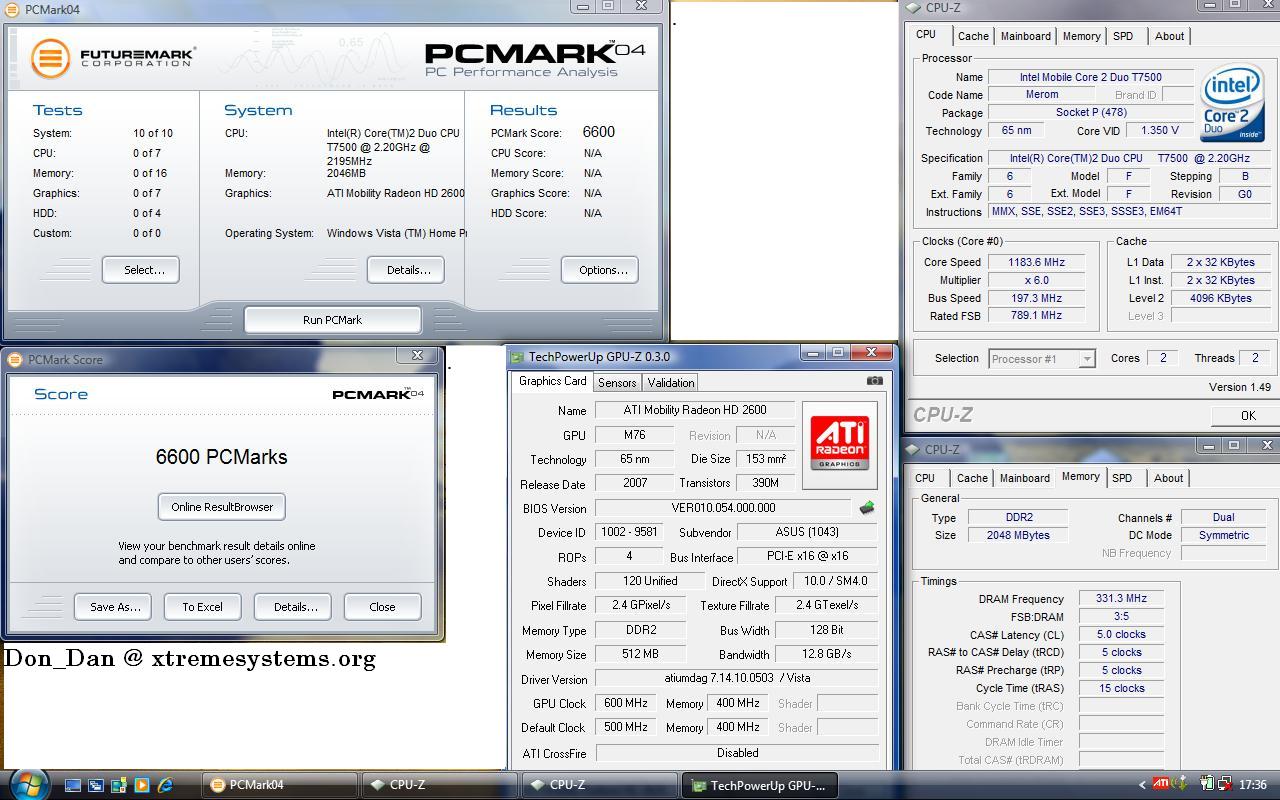
Task: Click the ATI tray icon
Action: (x=1161, y=784)
